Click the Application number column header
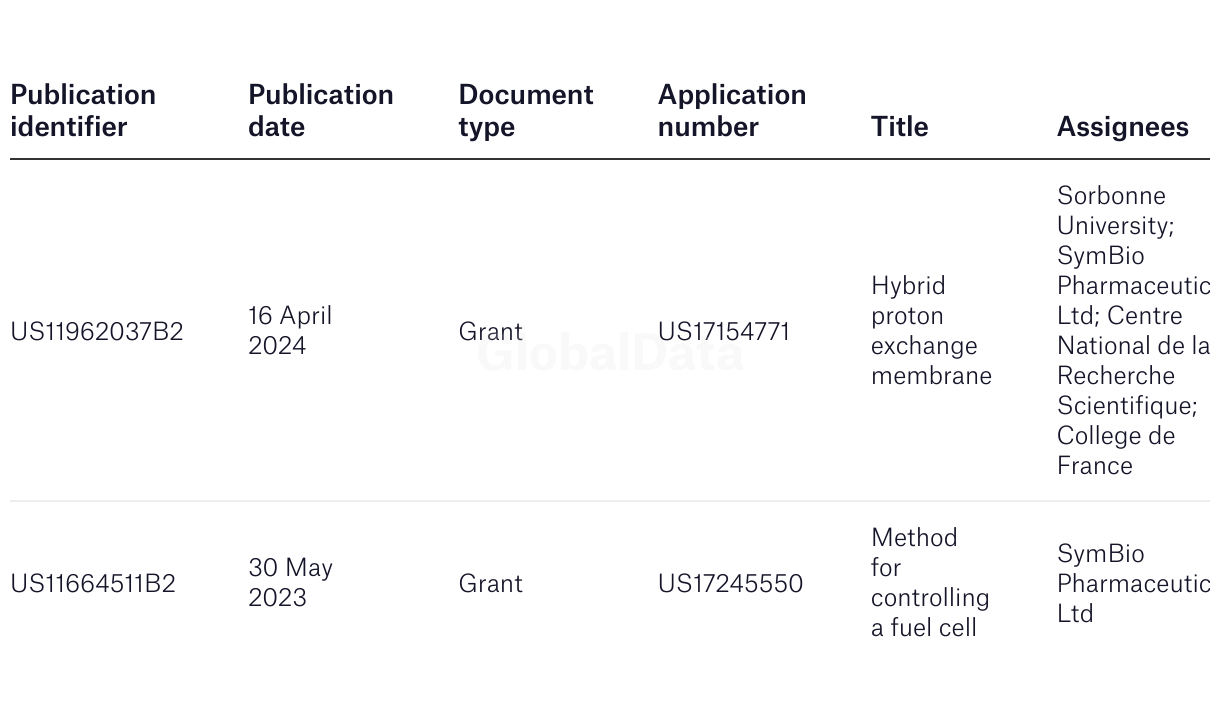The image size is (1220, 704). (732, 110)
